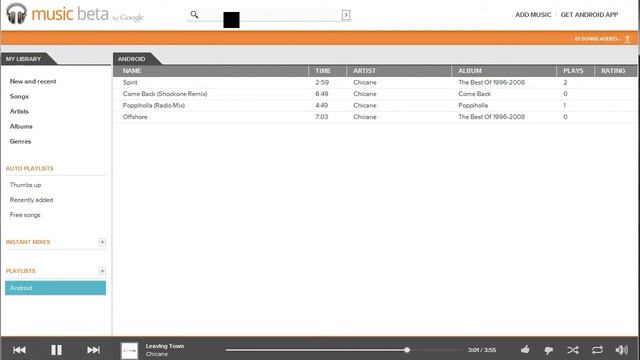Image resolution: width=640 pixels, height=360 pixels.
Task: Select the song Offshore
Action: pyautogui.click(x=135, y=117)
